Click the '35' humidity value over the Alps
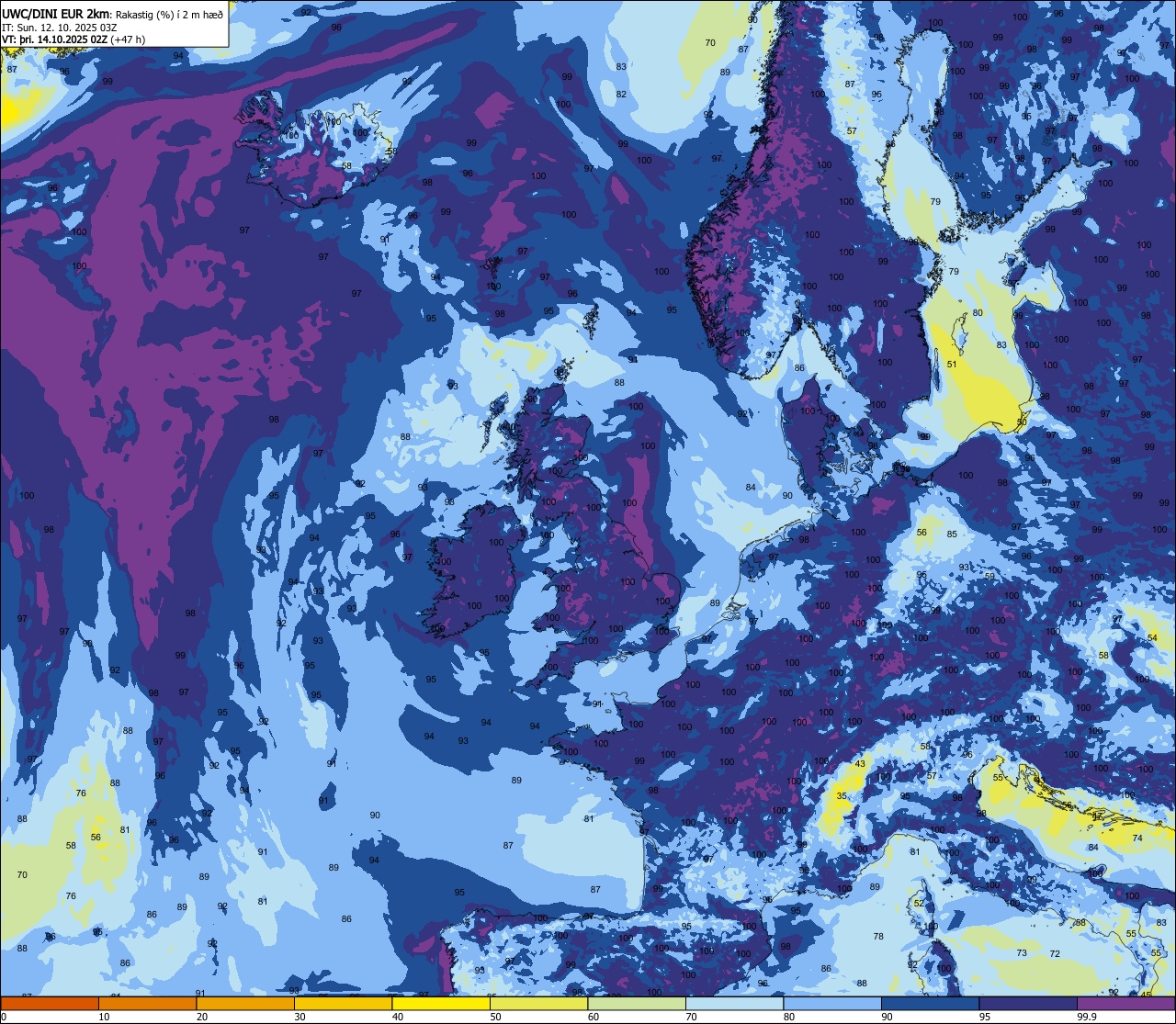Screen dimensions: 1176x1024 (842, 796)
